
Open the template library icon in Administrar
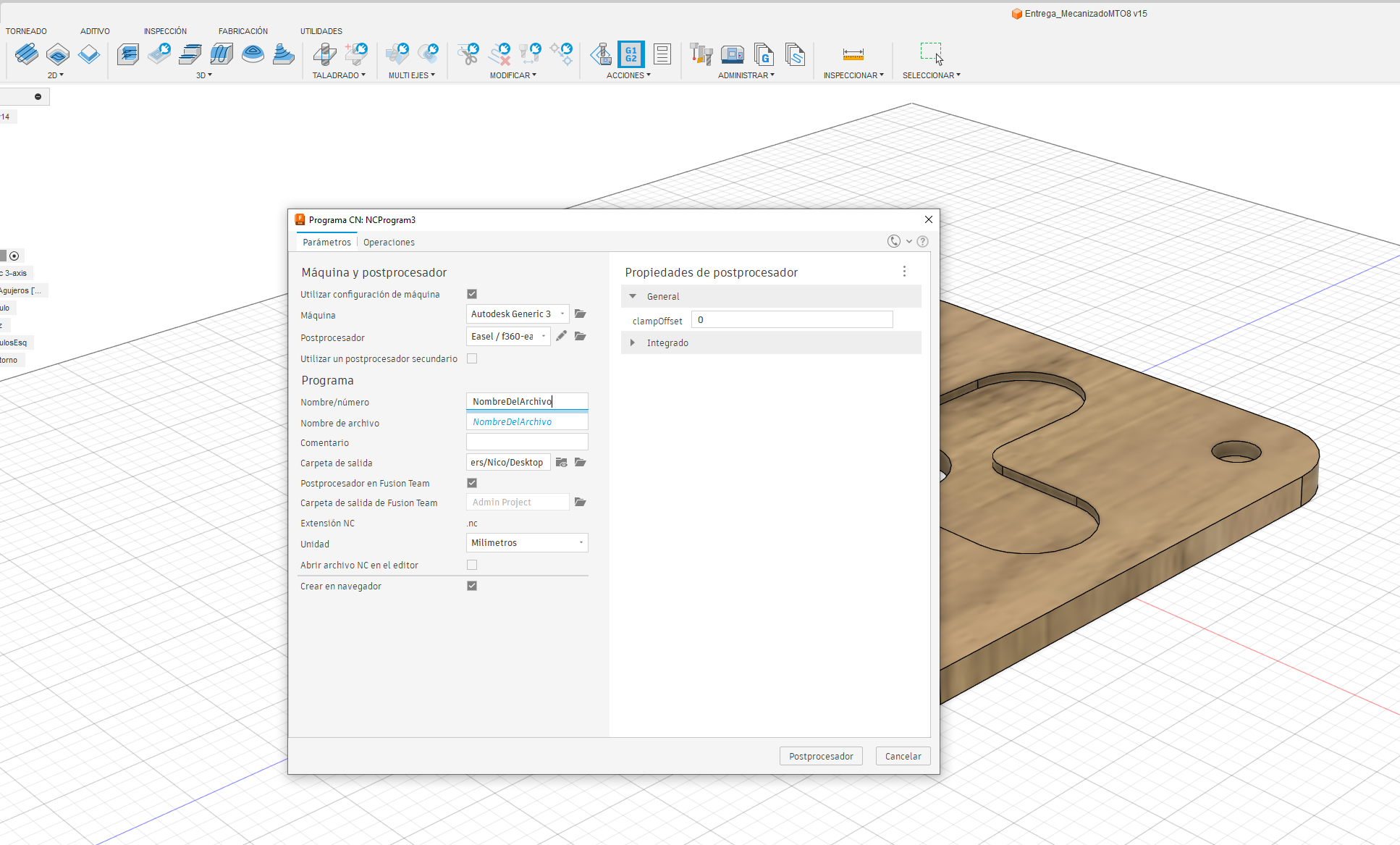coord(795,54)
